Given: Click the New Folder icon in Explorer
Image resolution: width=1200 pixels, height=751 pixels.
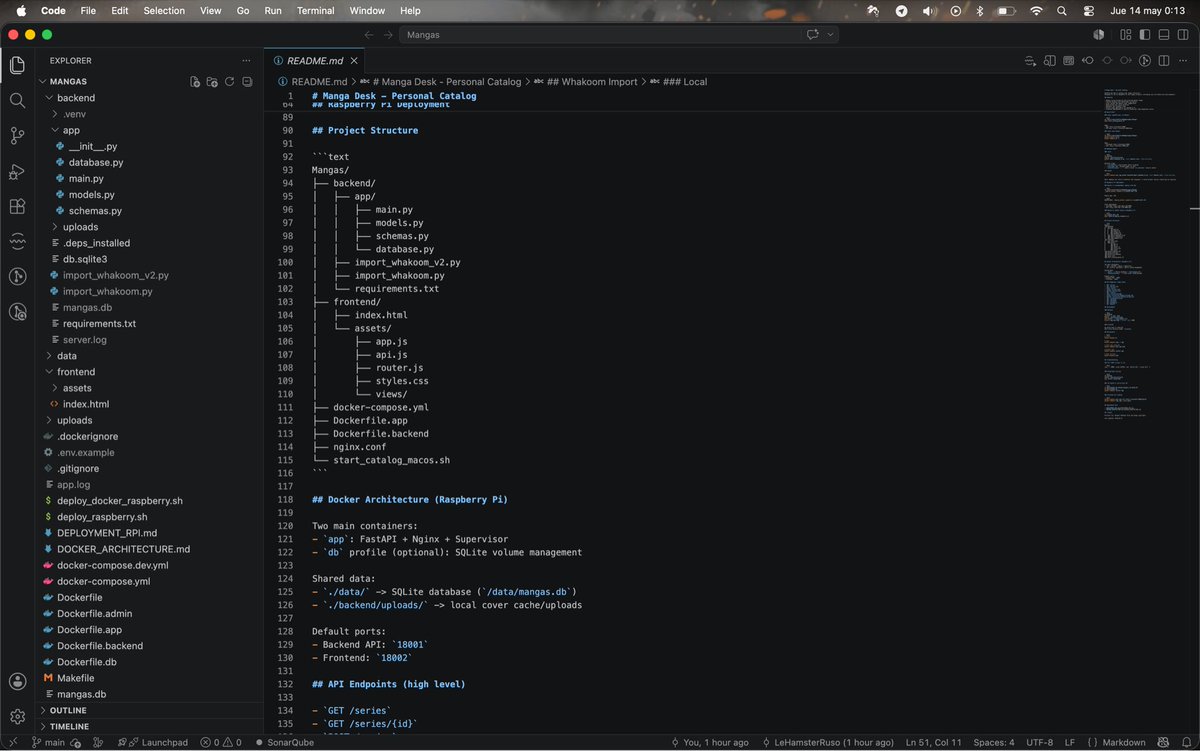Looking at the screenshot, I should click(212, 81).
